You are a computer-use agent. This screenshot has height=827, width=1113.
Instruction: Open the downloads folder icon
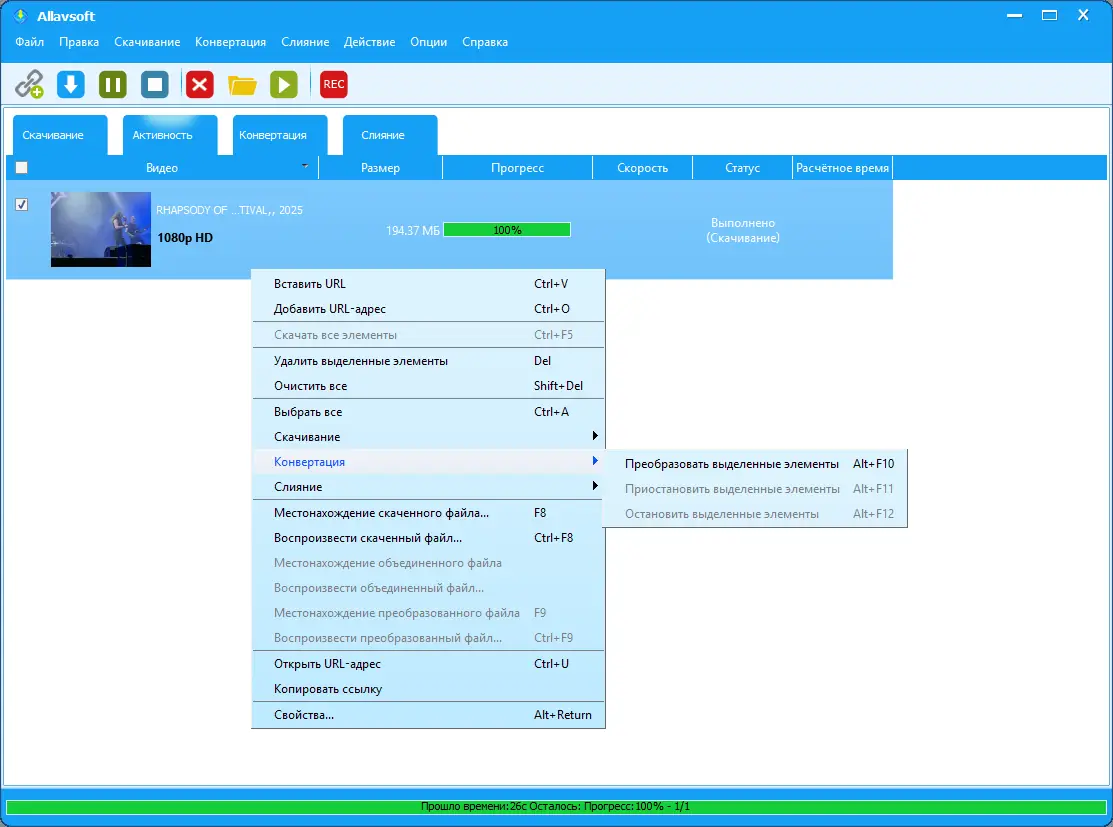click(241, 84)
